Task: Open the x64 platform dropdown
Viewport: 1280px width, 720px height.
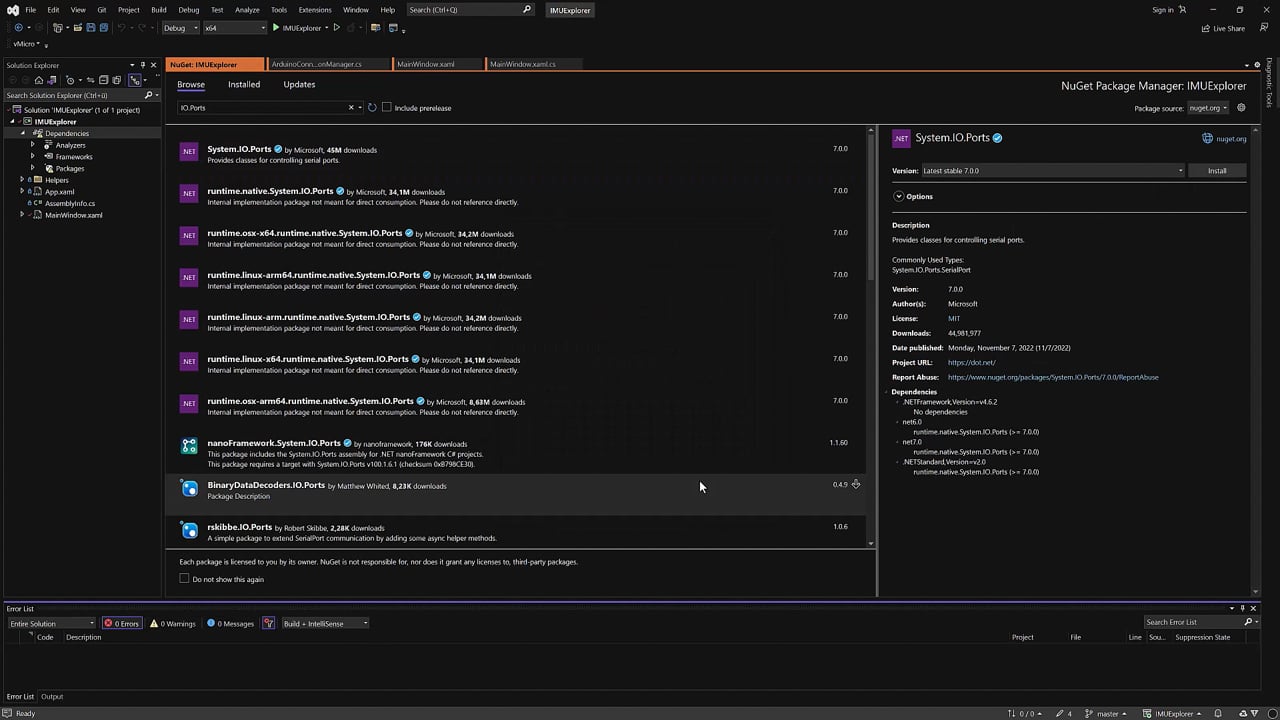Action: pyautogui.click(x=235, y=28)
